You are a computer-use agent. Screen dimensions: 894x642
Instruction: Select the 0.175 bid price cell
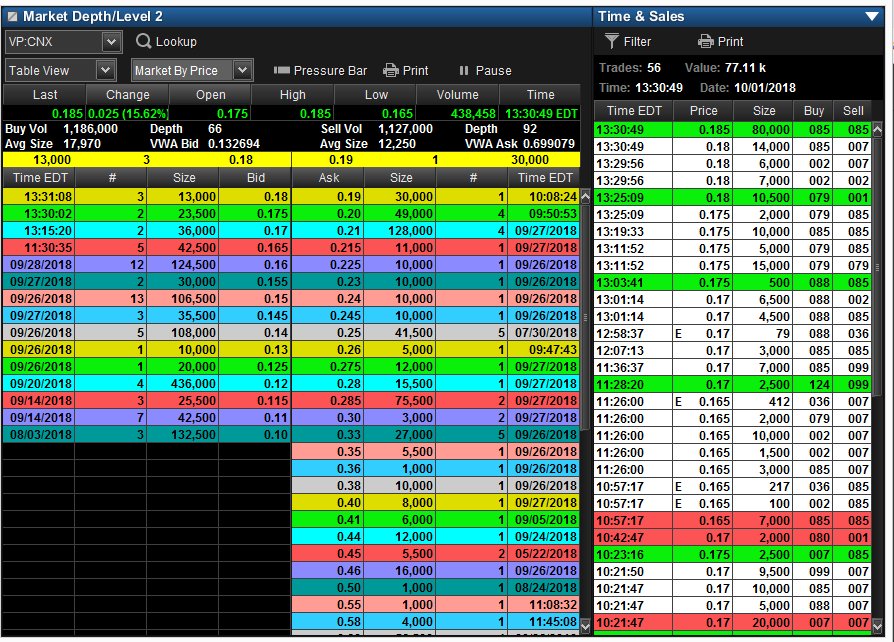point(255,214)
